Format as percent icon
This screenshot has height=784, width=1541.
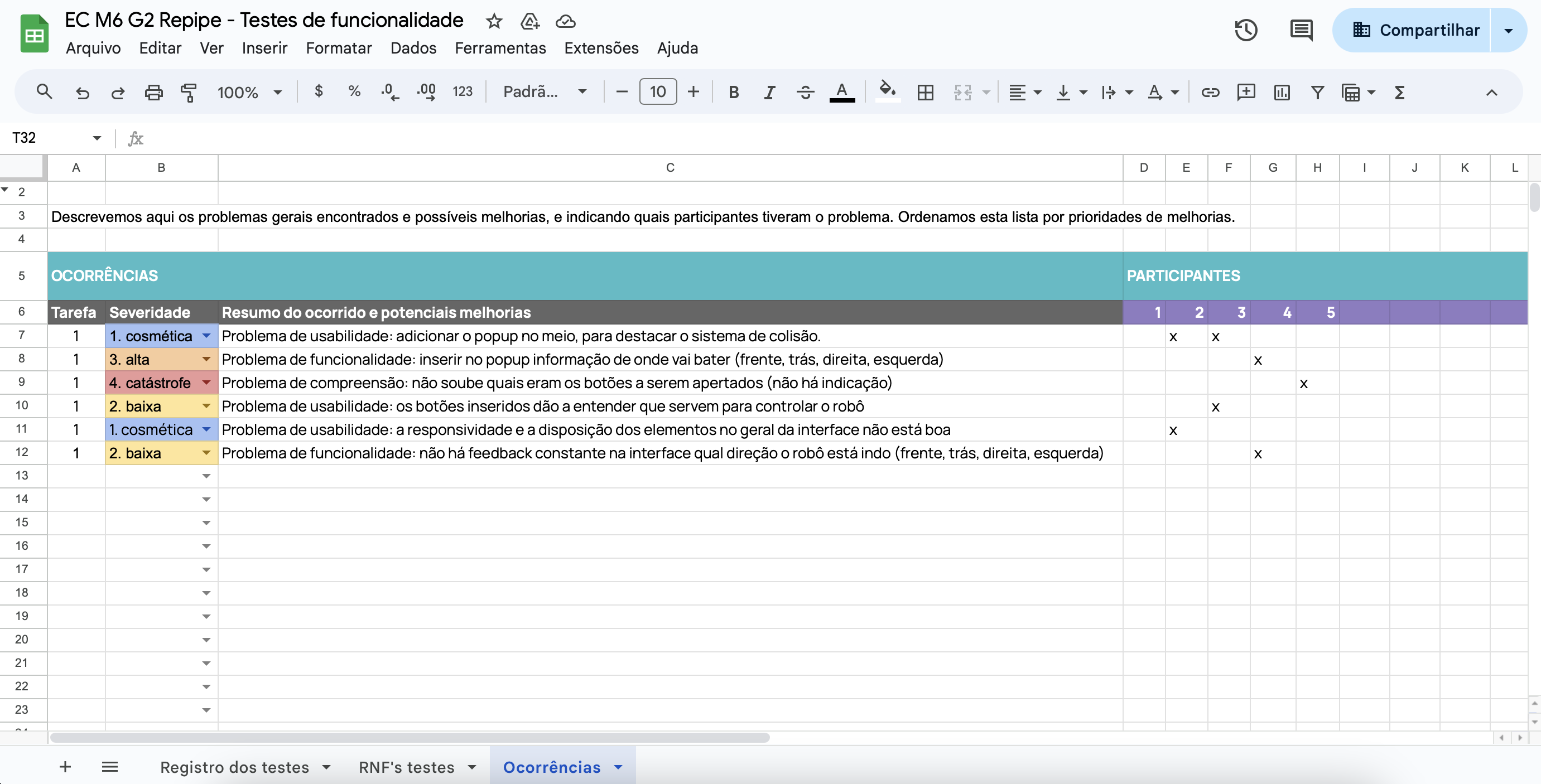[x=354, y=91]
